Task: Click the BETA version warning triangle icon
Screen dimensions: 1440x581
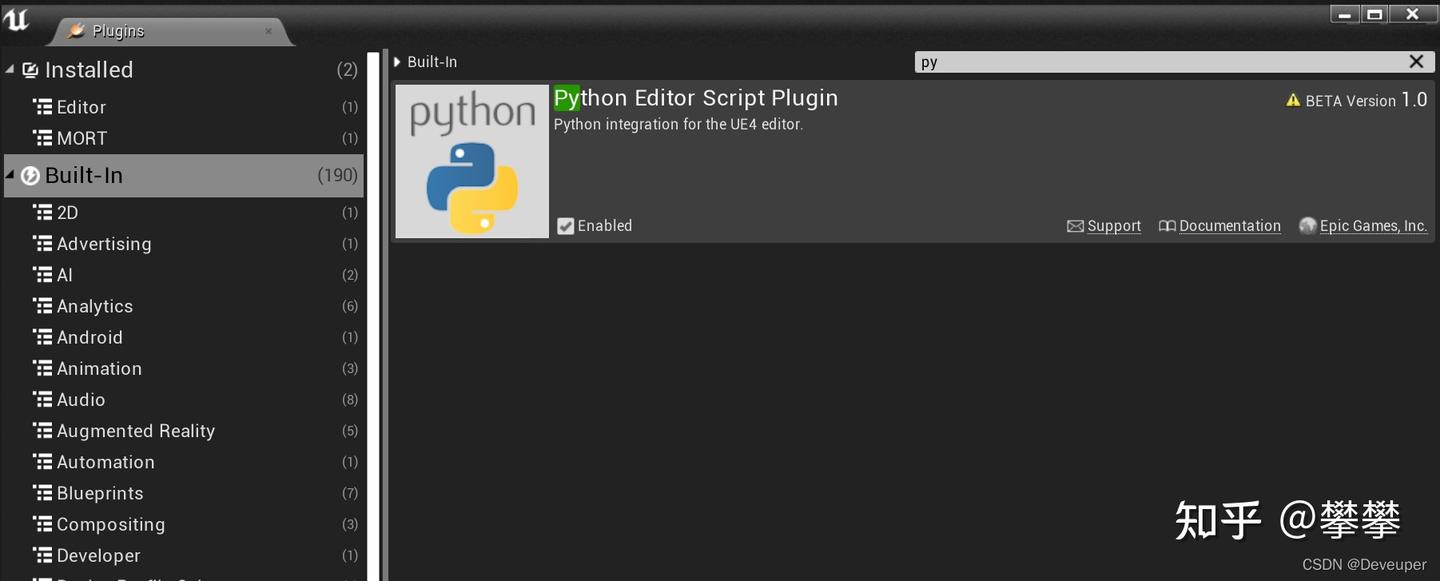Action: point(1293,100)
